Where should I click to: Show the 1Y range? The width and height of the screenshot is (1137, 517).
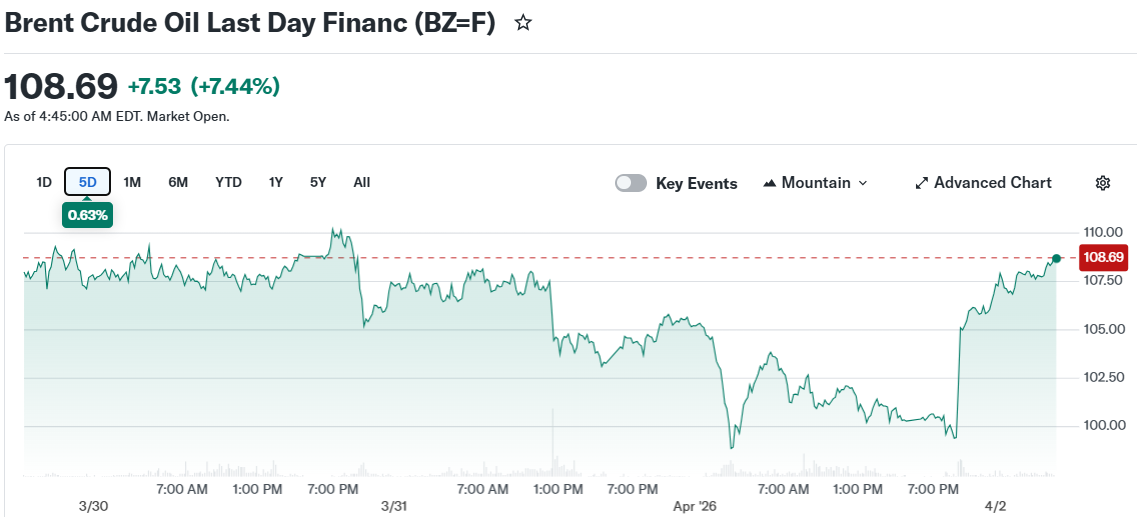click(x=276, y=182)
